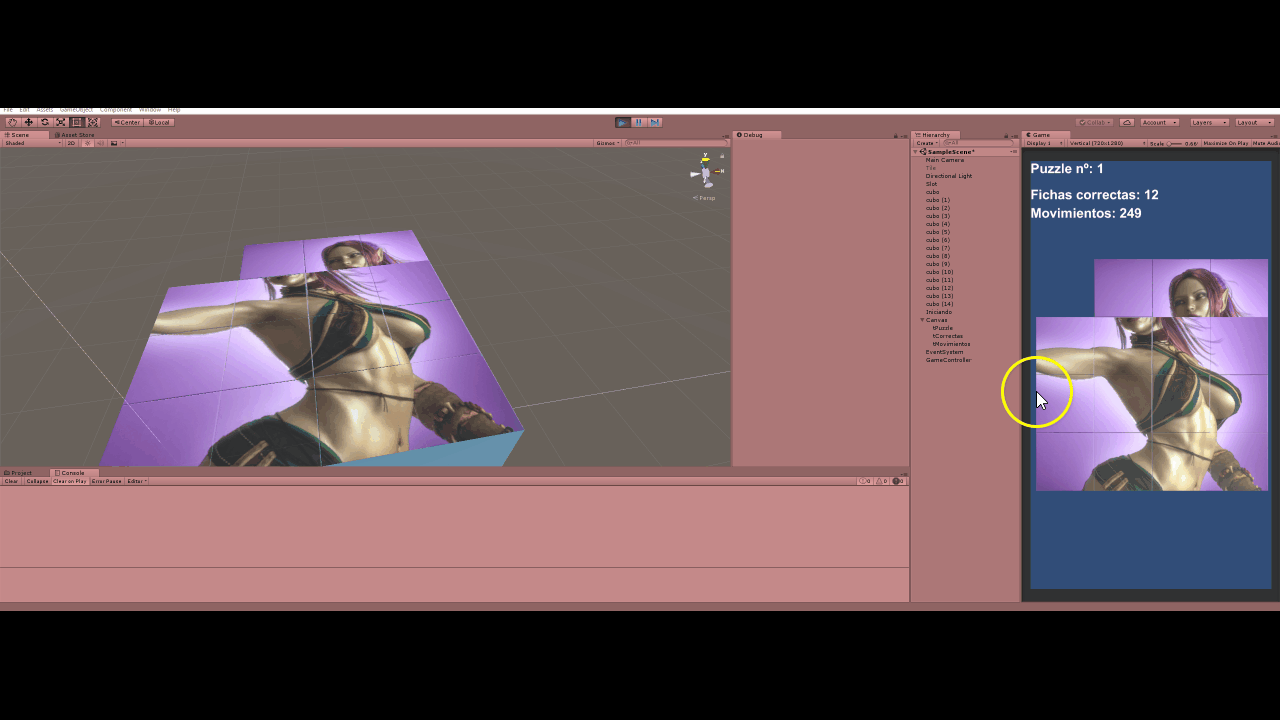
Task: Select the Scale tool
Action: [61, 122]
